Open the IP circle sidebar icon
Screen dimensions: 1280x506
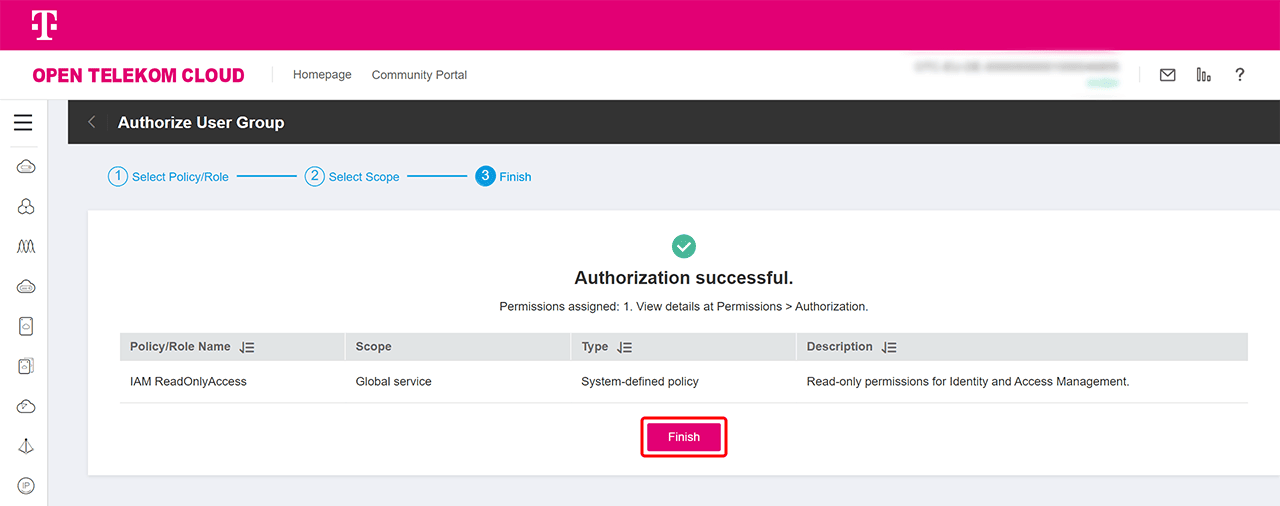26,486
